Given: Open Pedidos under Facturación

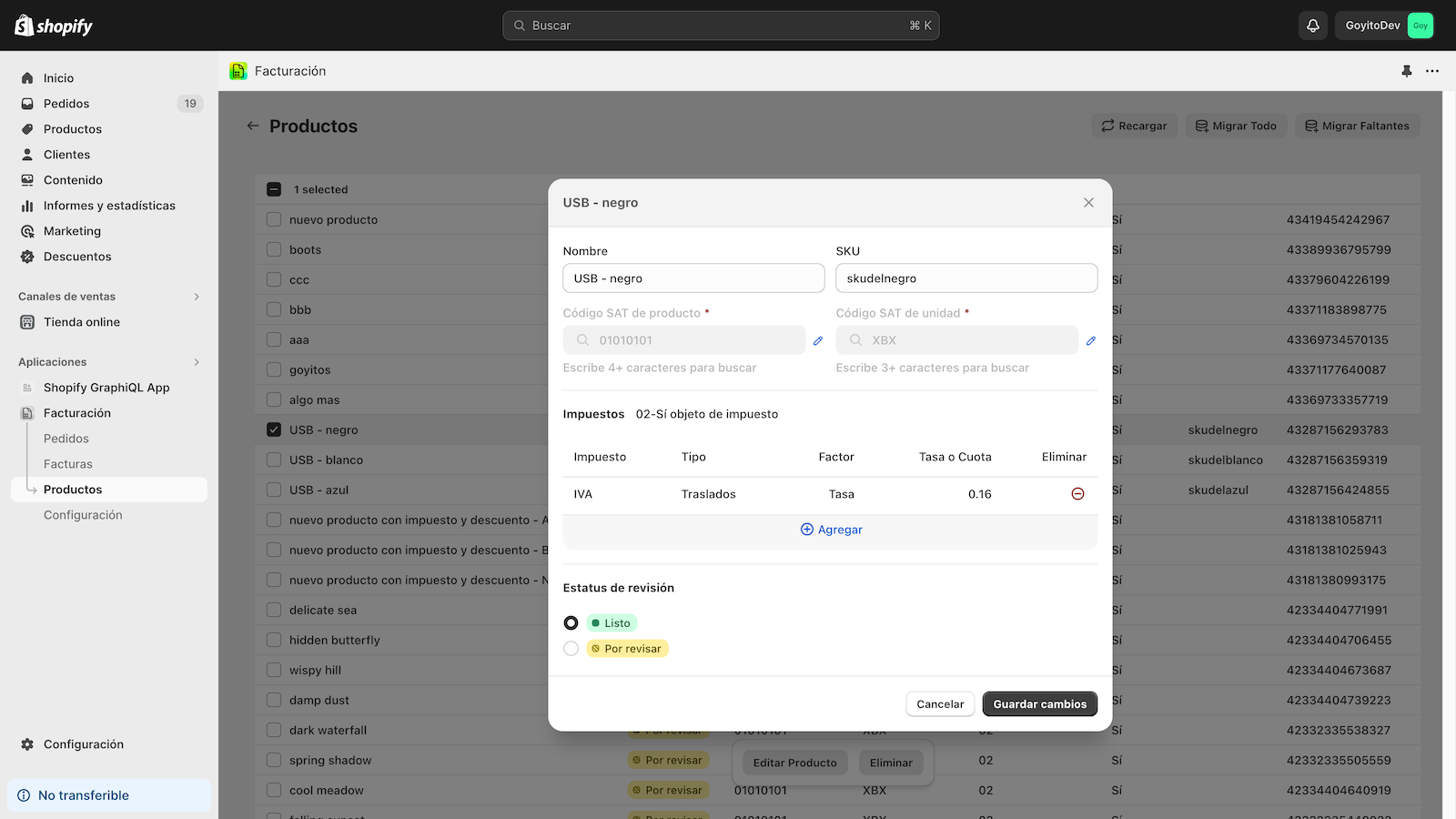Looking at the screenshot, I should click(x=66, y=439).
